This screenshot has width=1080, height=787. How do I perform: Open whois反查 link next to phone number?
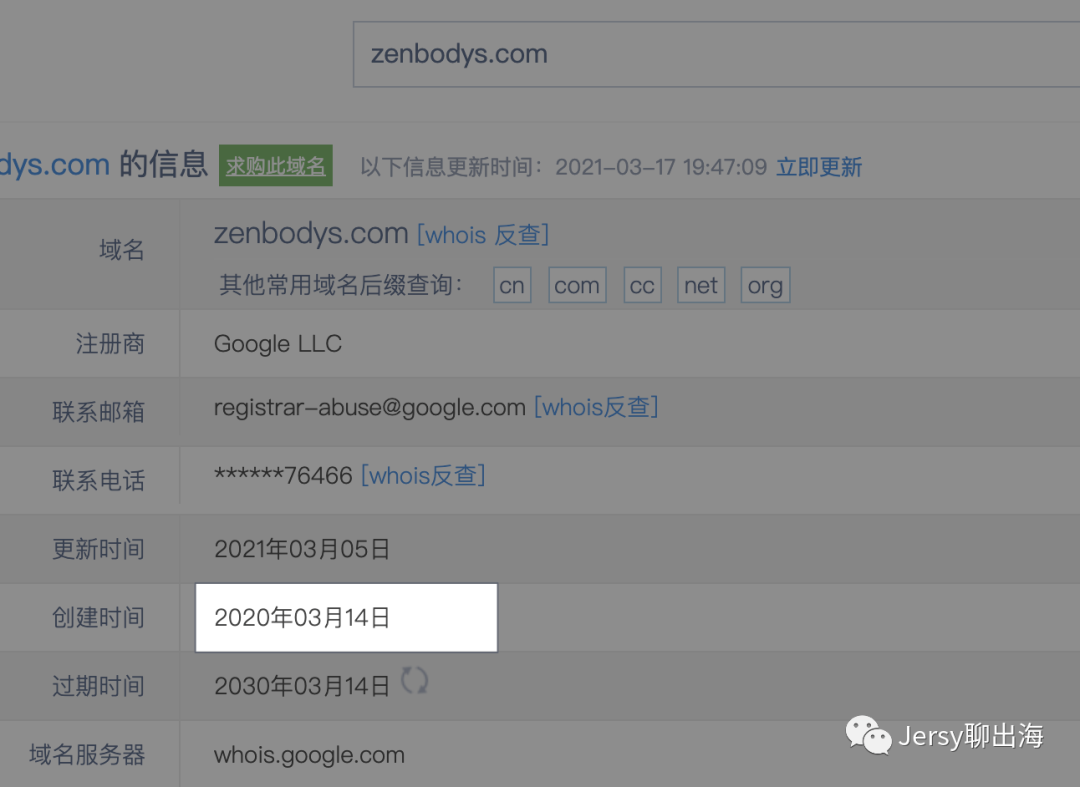point(424,475)
